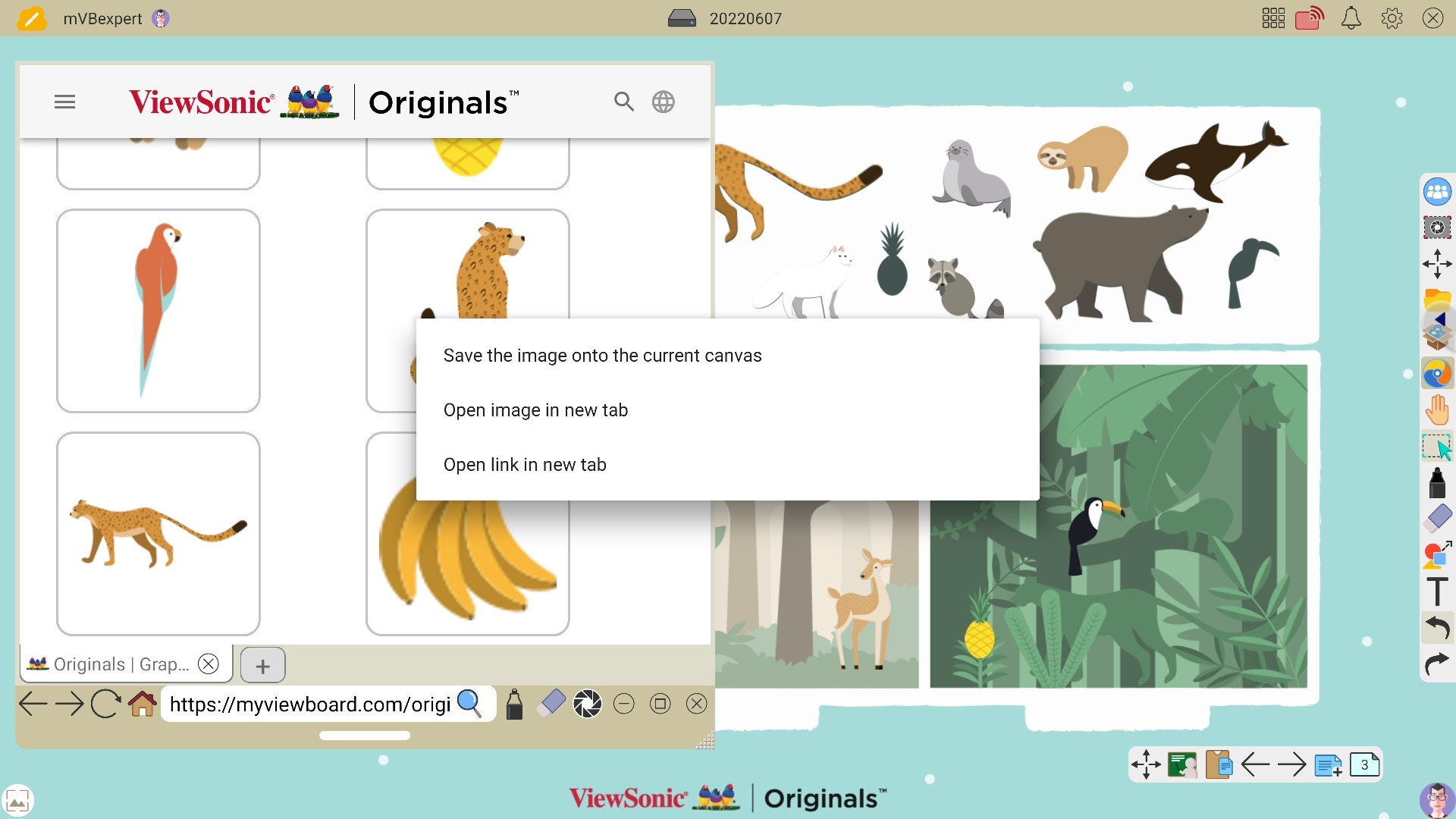Open the shapes tool
Screen dimensions: 1456x819
[1437, 555]
